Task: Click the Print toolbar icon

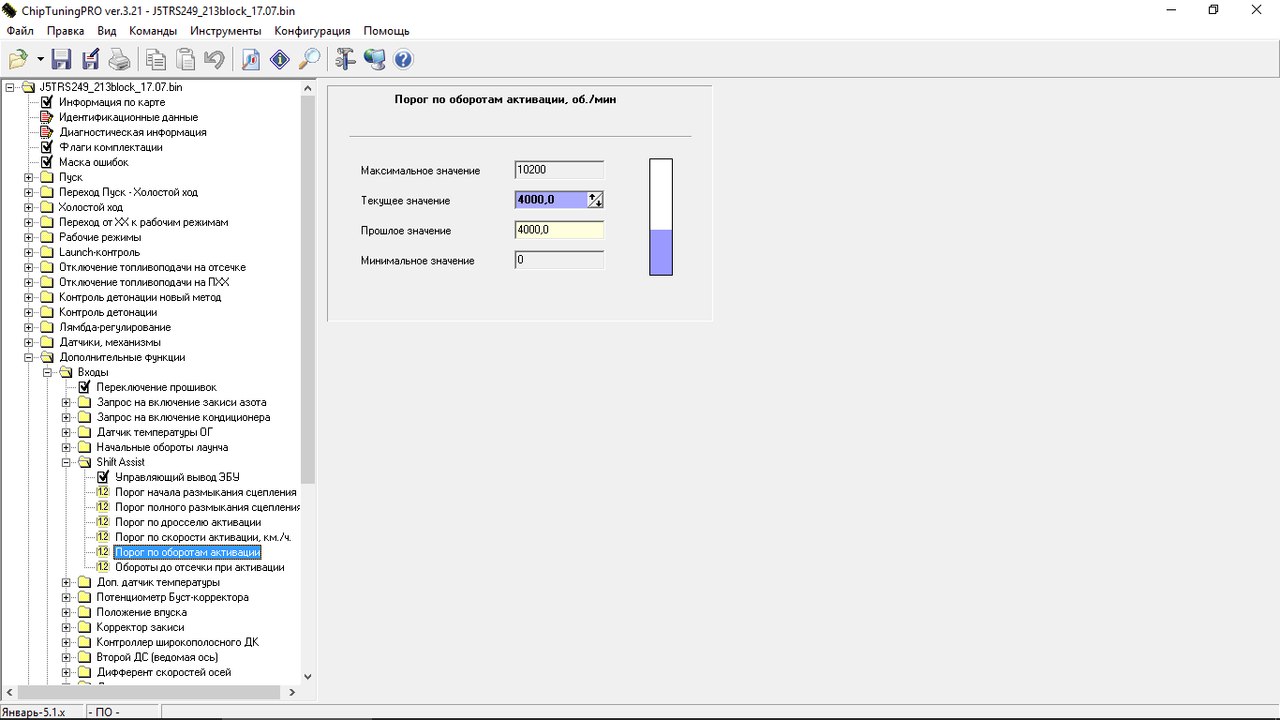Action: pos(119,60)
